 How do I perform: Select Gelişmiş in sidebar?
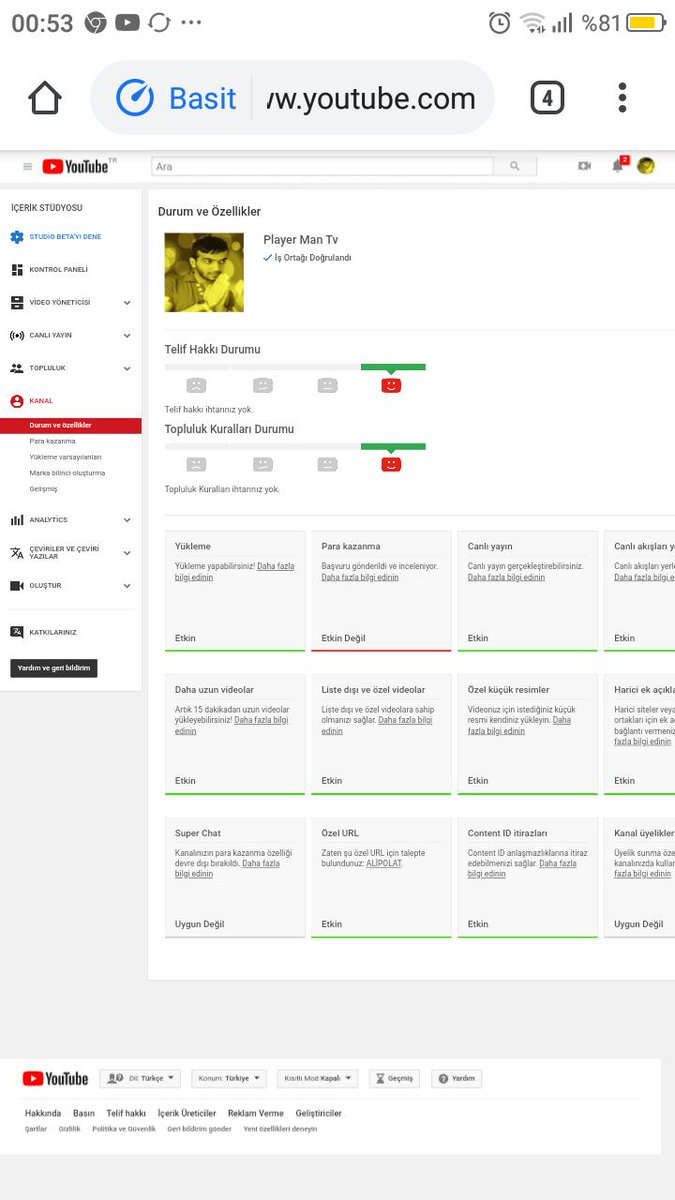[44, 489]
